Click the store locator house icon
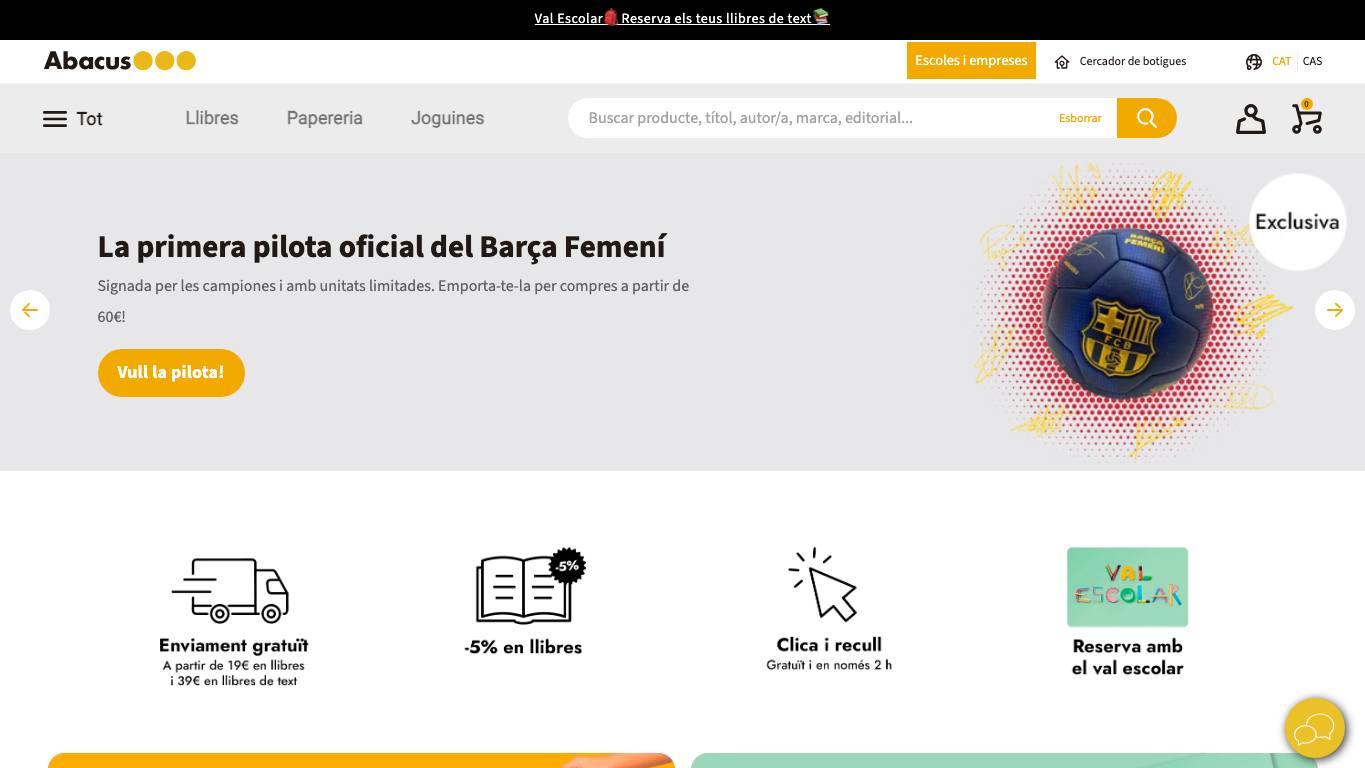 pos(1062,62)
